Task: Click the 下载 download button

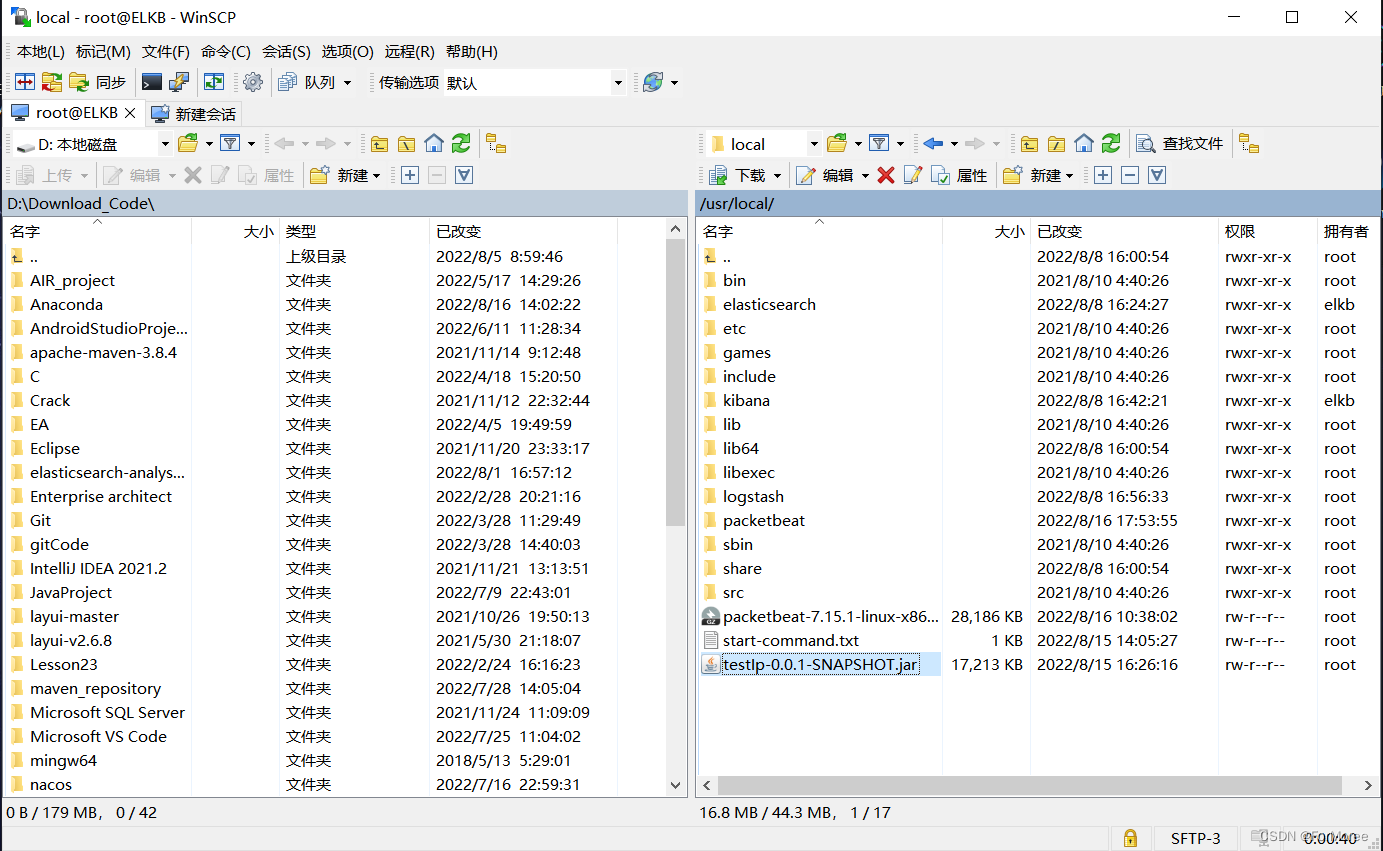Action: point(737,175)
